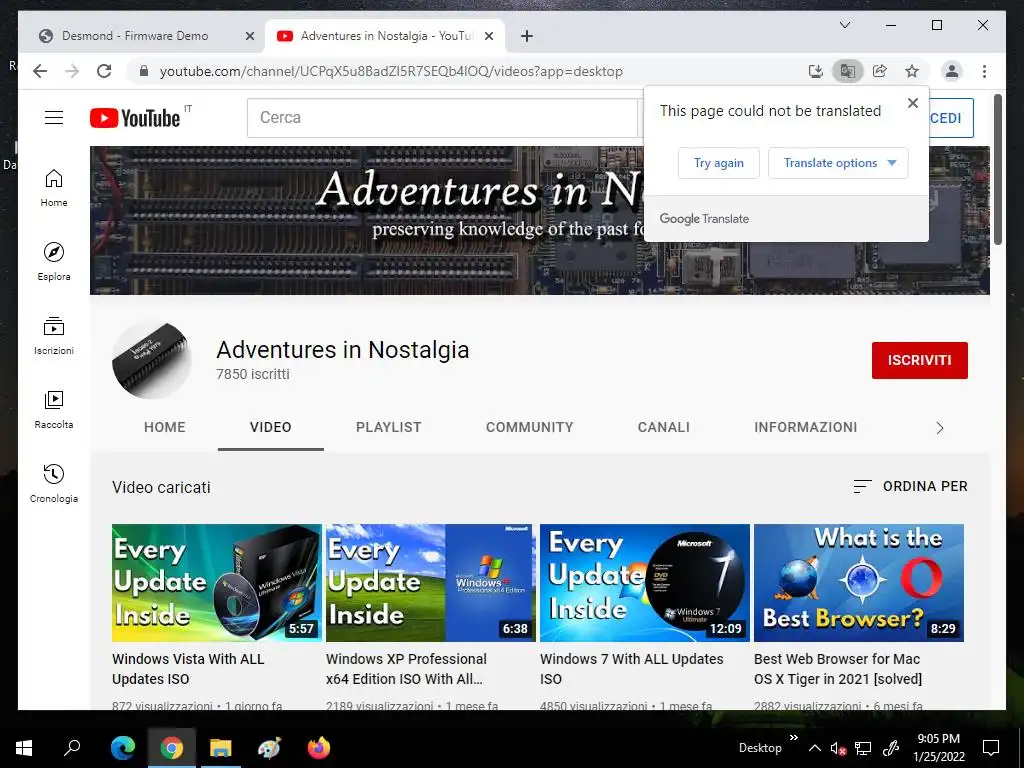1024x768 pixels.
Task: Show more channel tabs with the chevron
Action: [x=939, y=428]
